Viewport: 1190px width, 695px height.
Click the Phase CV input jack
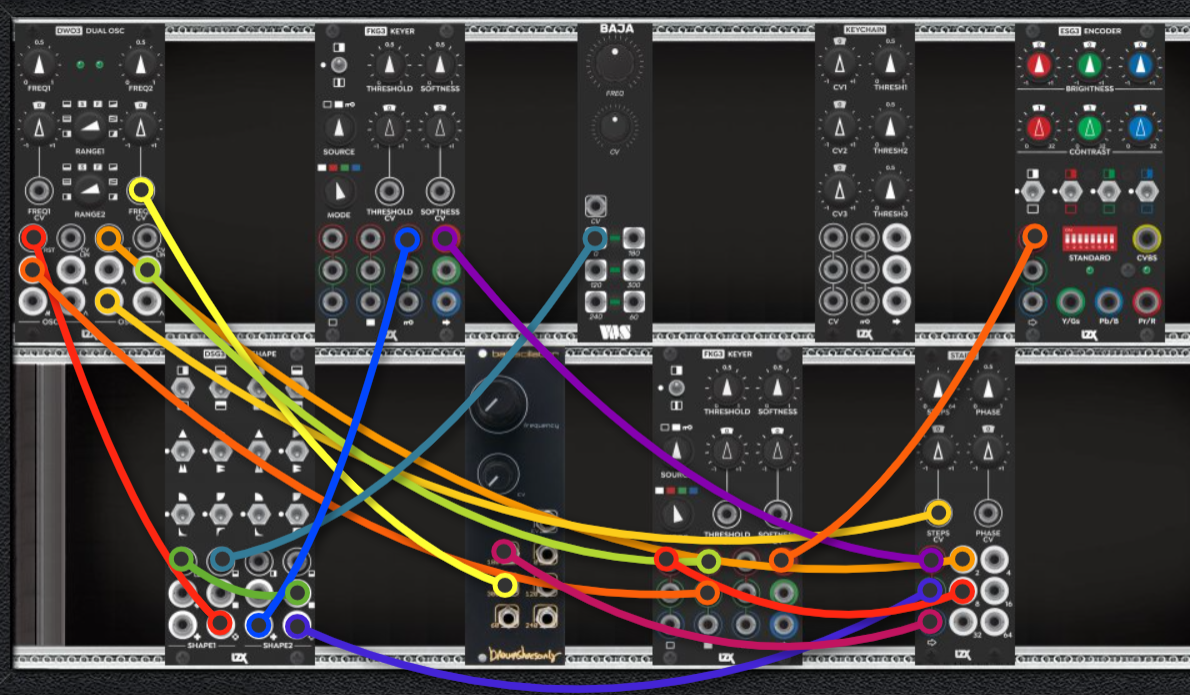click(x=987, y=514)
